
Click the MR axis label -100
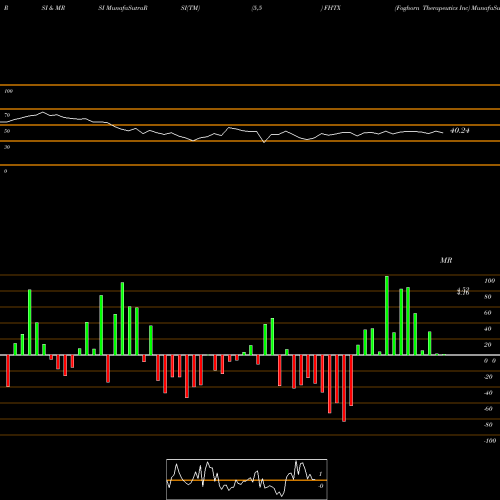click(x=490, y=441)
